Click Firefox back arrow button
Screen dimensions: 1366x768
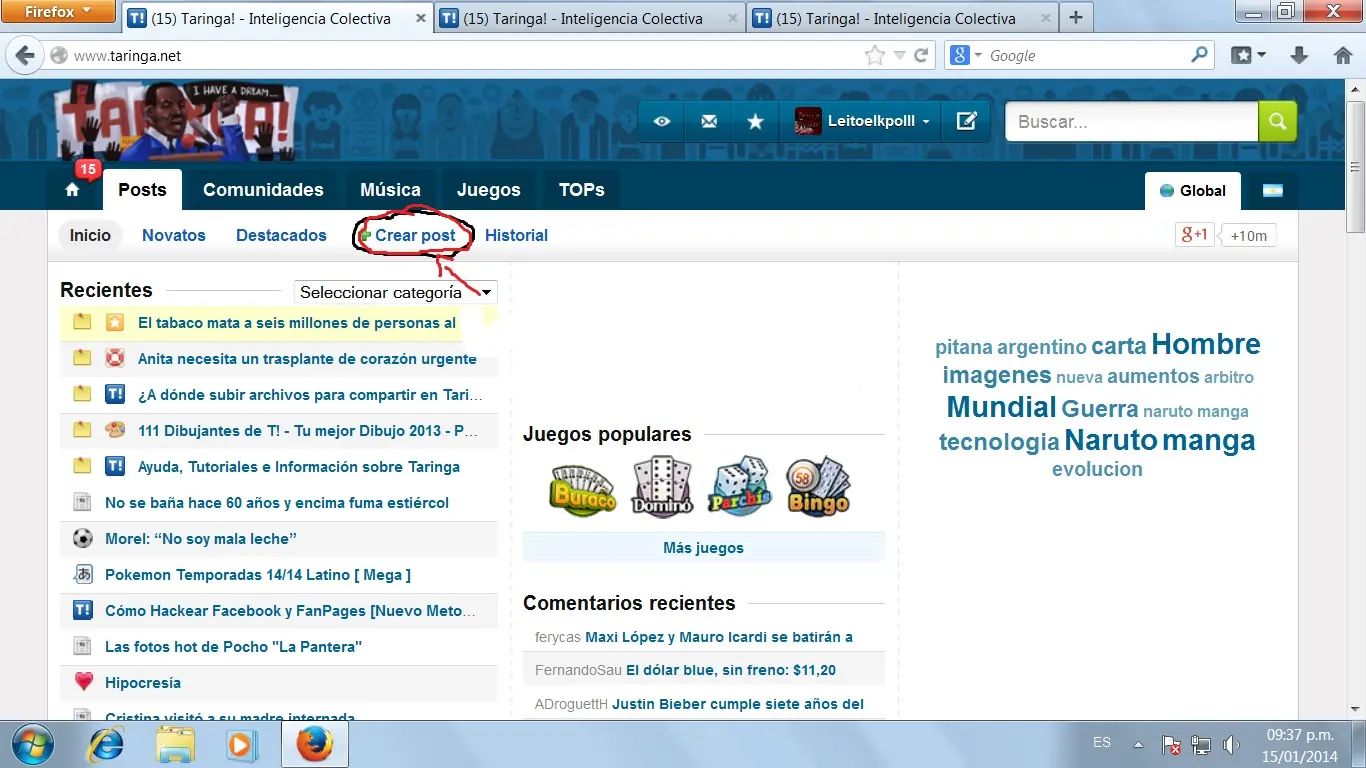click(x=26, y=56)
